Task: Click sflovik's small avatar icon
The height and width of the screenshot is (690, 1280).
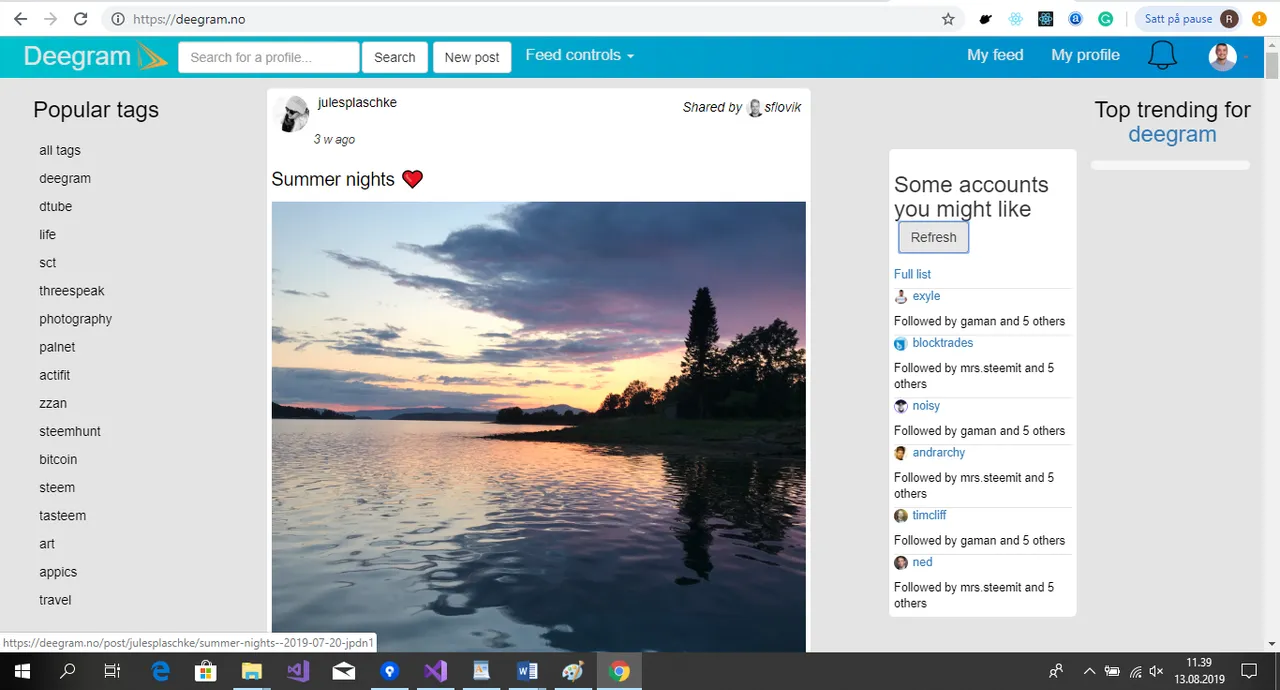Action: pyautogui.click(x=755, y=108)
